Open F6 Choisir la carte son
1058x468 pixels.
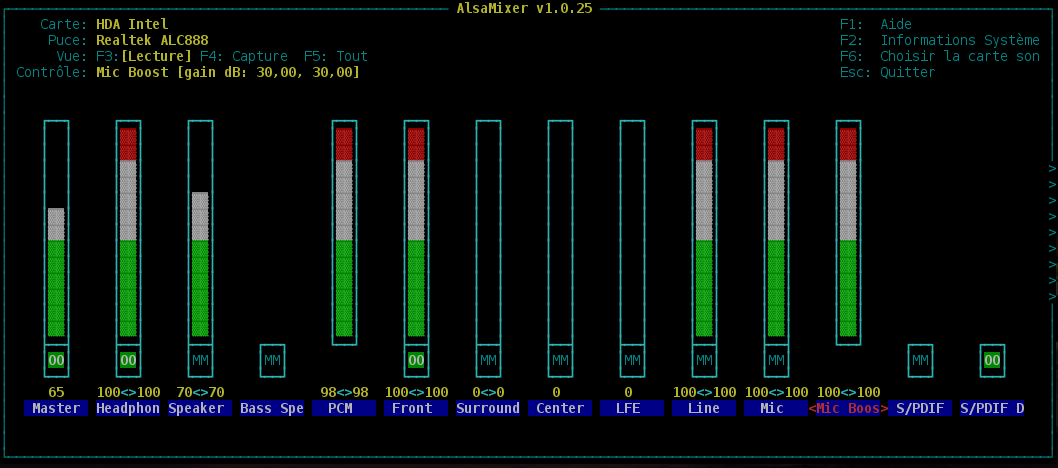940,57
